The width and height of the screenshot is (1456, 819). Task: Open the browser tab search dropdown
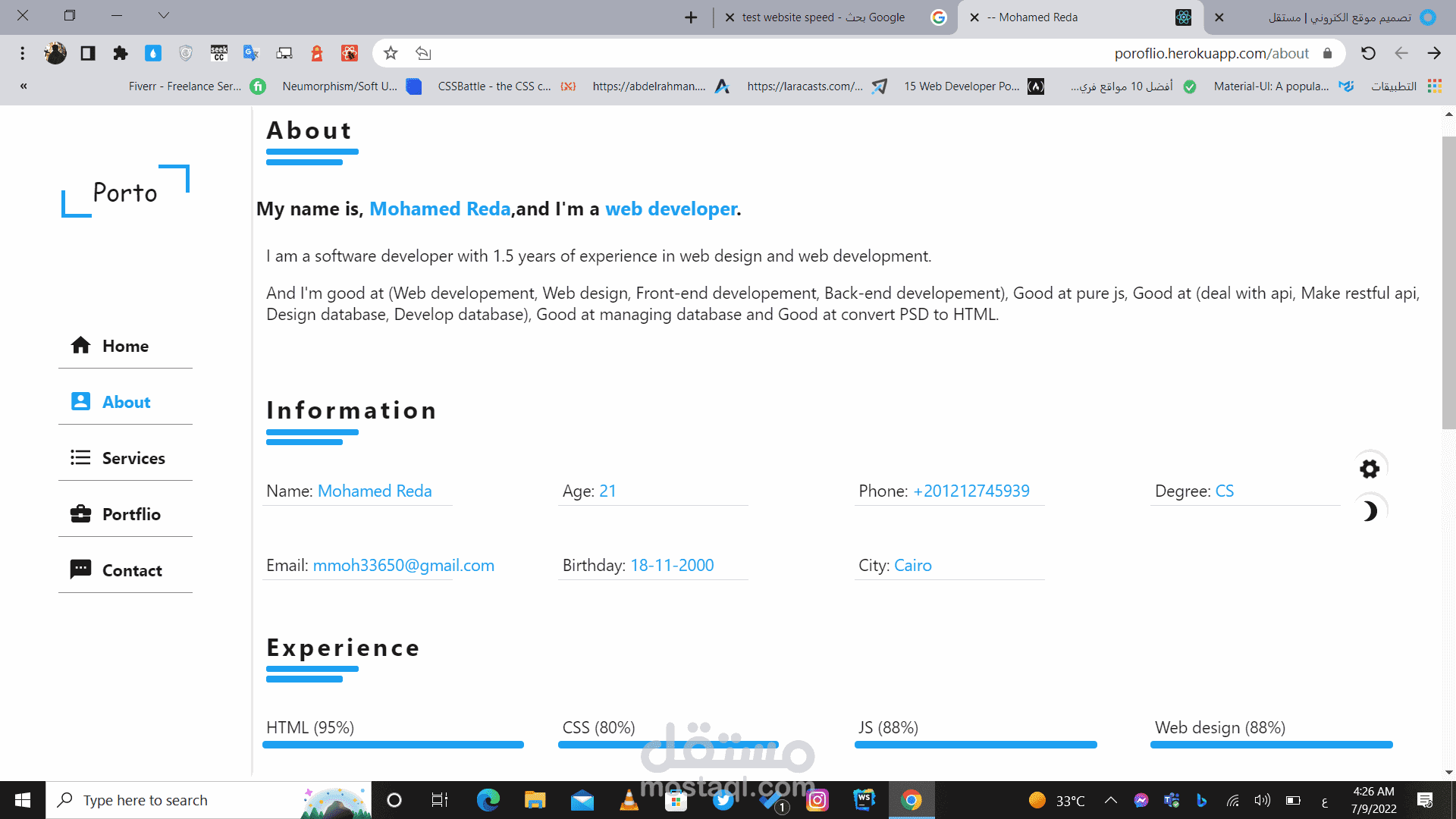coord(164,16)
